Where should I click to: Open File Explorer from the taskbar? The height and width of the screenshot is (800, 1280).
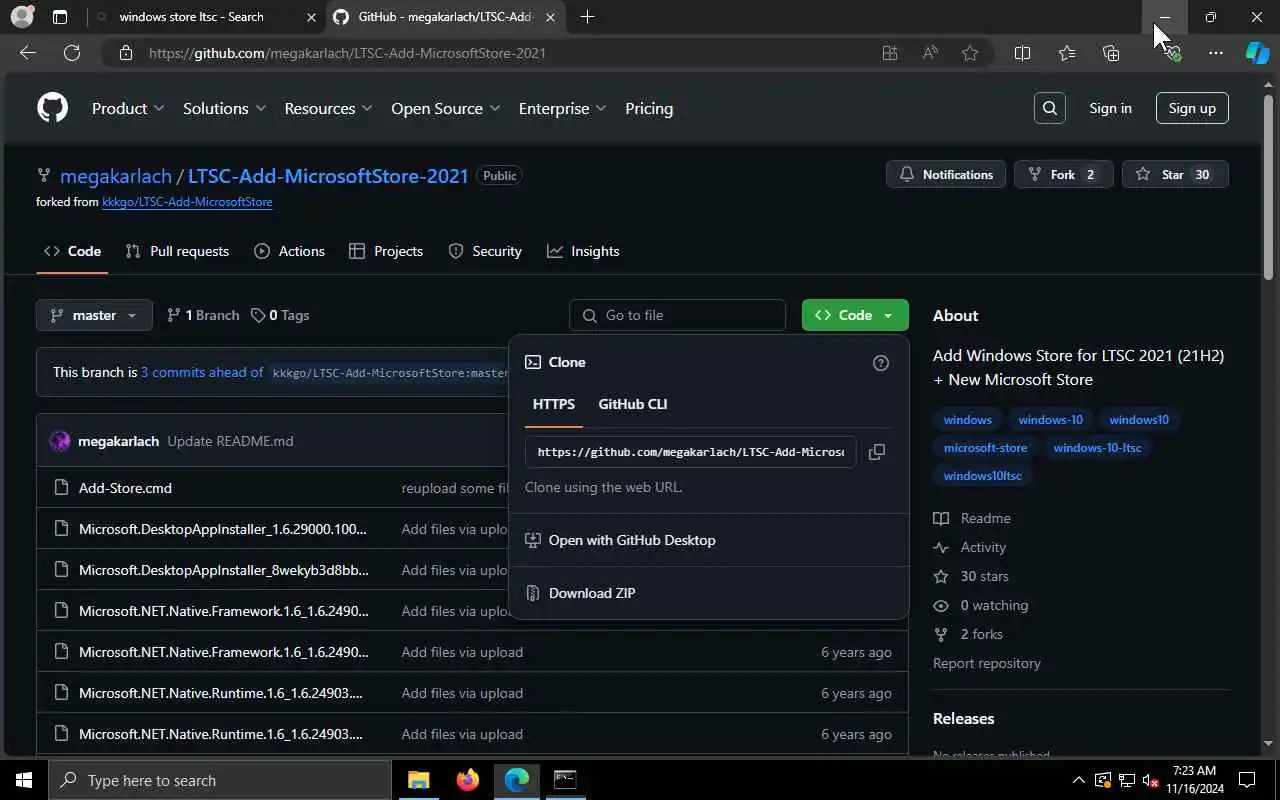419,780
